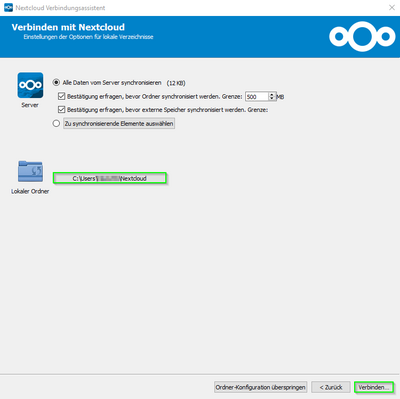
Task: Click the 'Lokaler Ordner' label
Action: 30,191
